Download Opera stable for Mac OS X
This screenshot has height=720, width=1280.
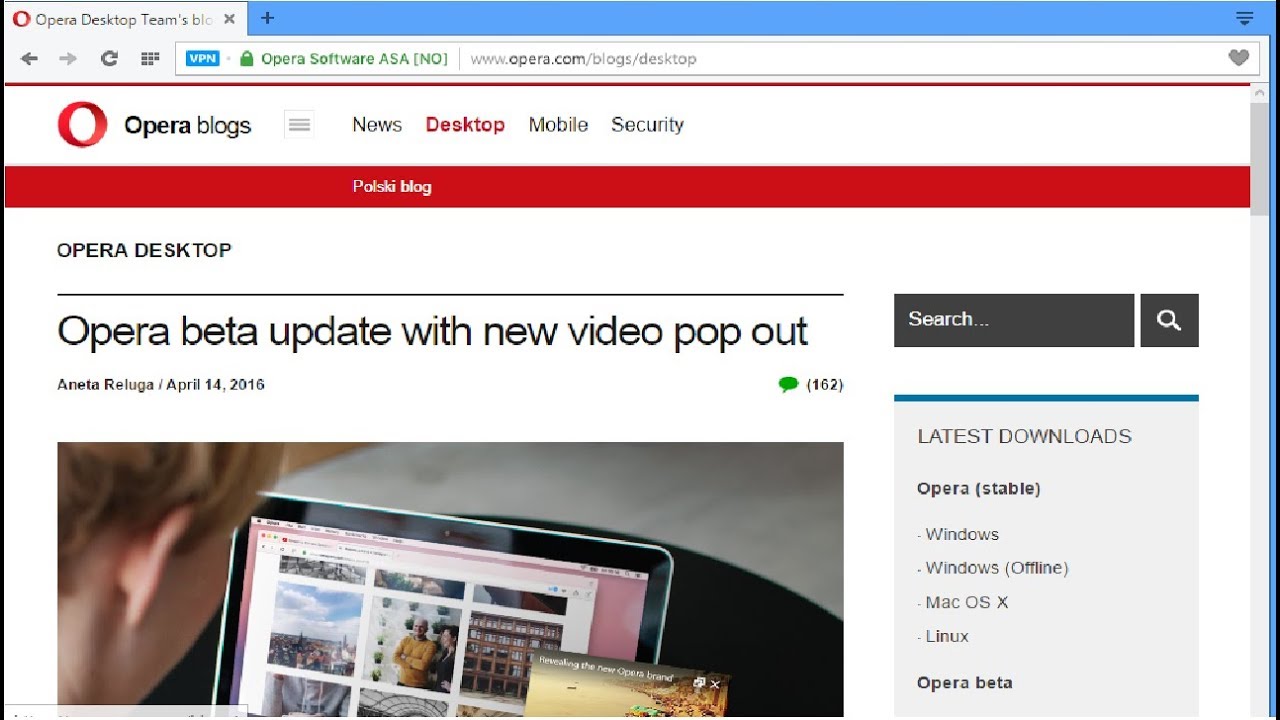tap(966, 602)
